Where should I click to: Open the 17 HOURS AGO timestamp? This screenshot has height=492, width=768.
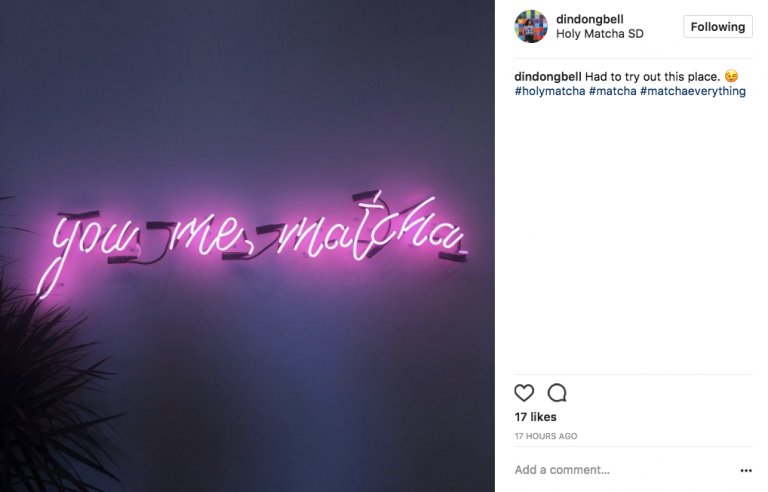546,436
